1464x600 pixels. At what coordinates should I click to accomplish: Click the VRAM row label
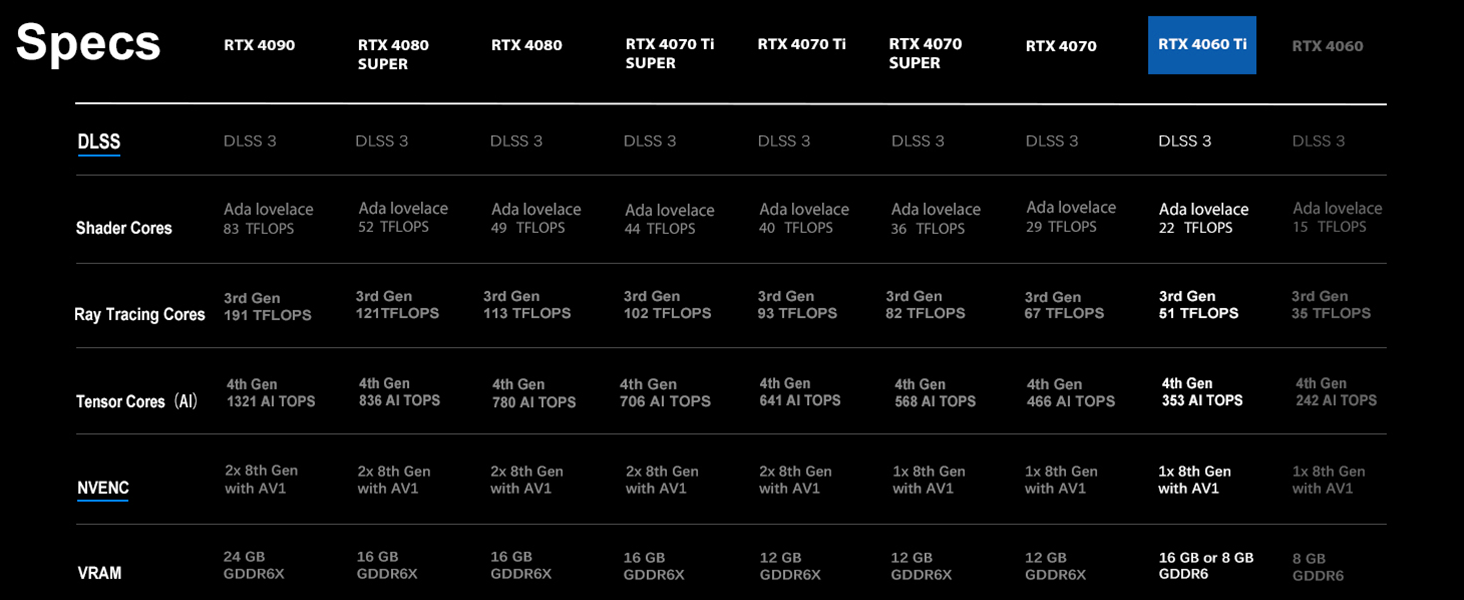(100, 574)
